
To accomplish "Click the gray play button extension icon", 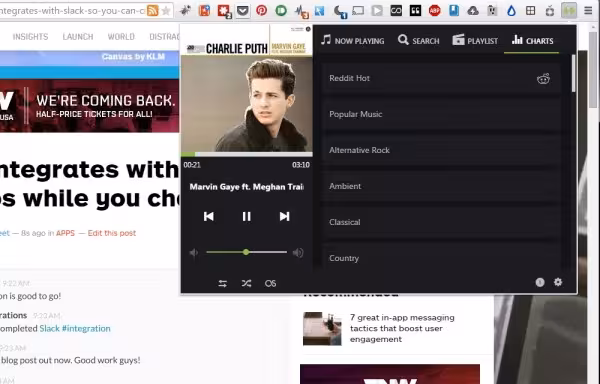I will (377, 10).
